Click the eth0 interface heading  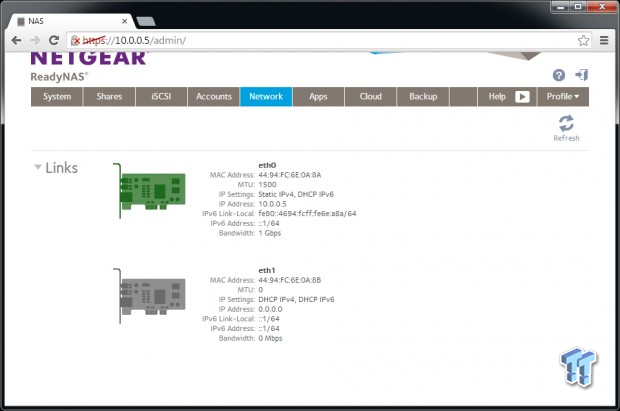[267, 165]
